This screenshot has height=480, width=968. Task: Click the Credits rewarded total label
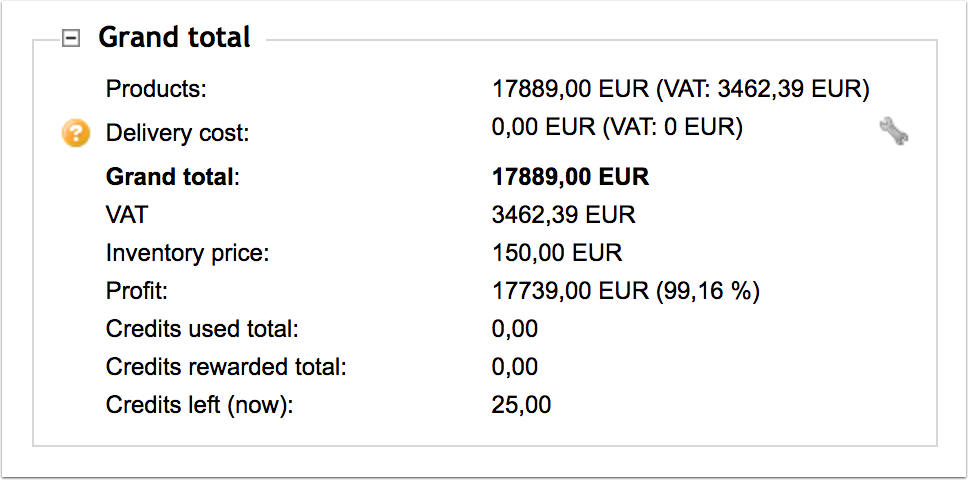coord(226,368)
